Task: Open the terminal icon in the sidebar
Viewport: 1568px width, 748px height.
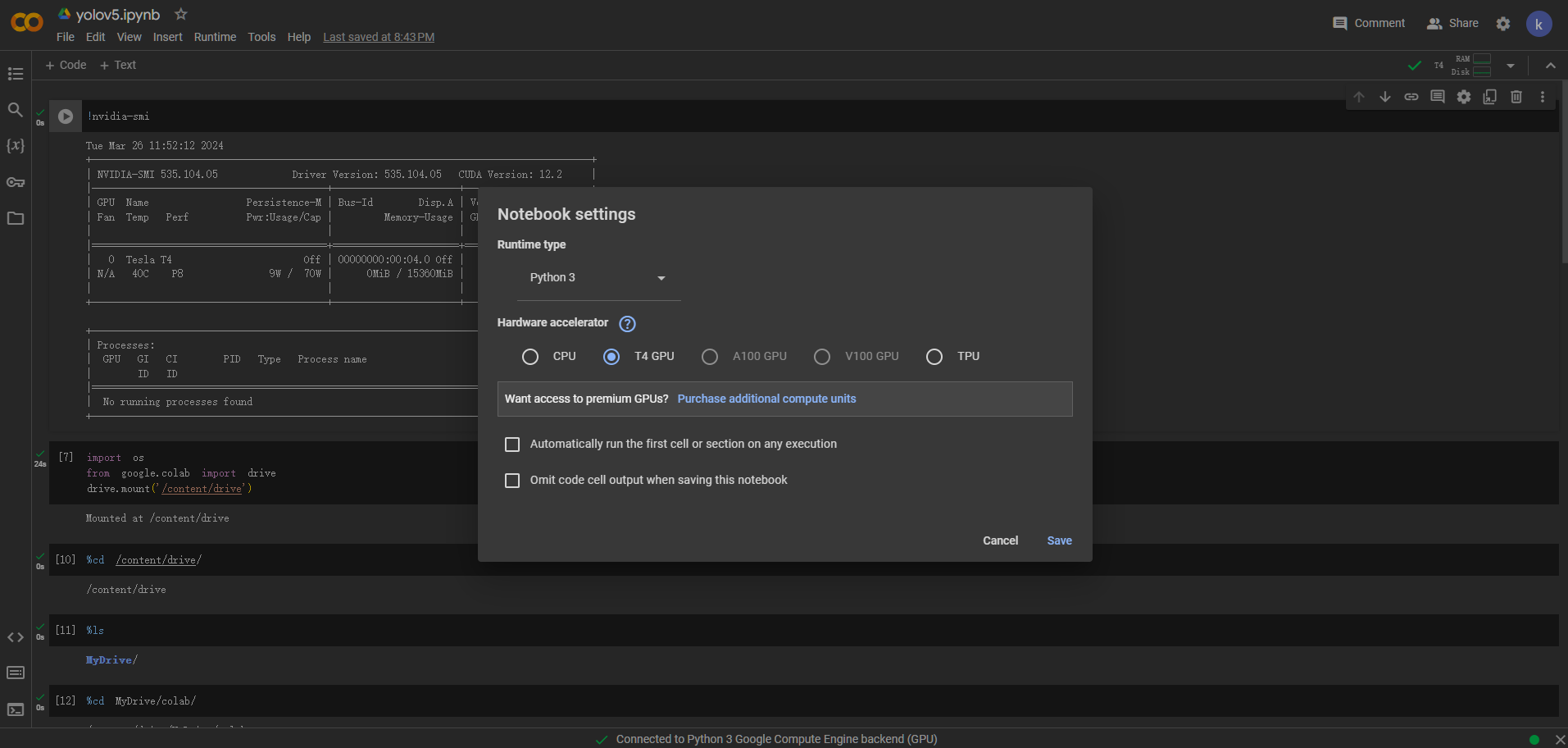Action: (15, 709)
